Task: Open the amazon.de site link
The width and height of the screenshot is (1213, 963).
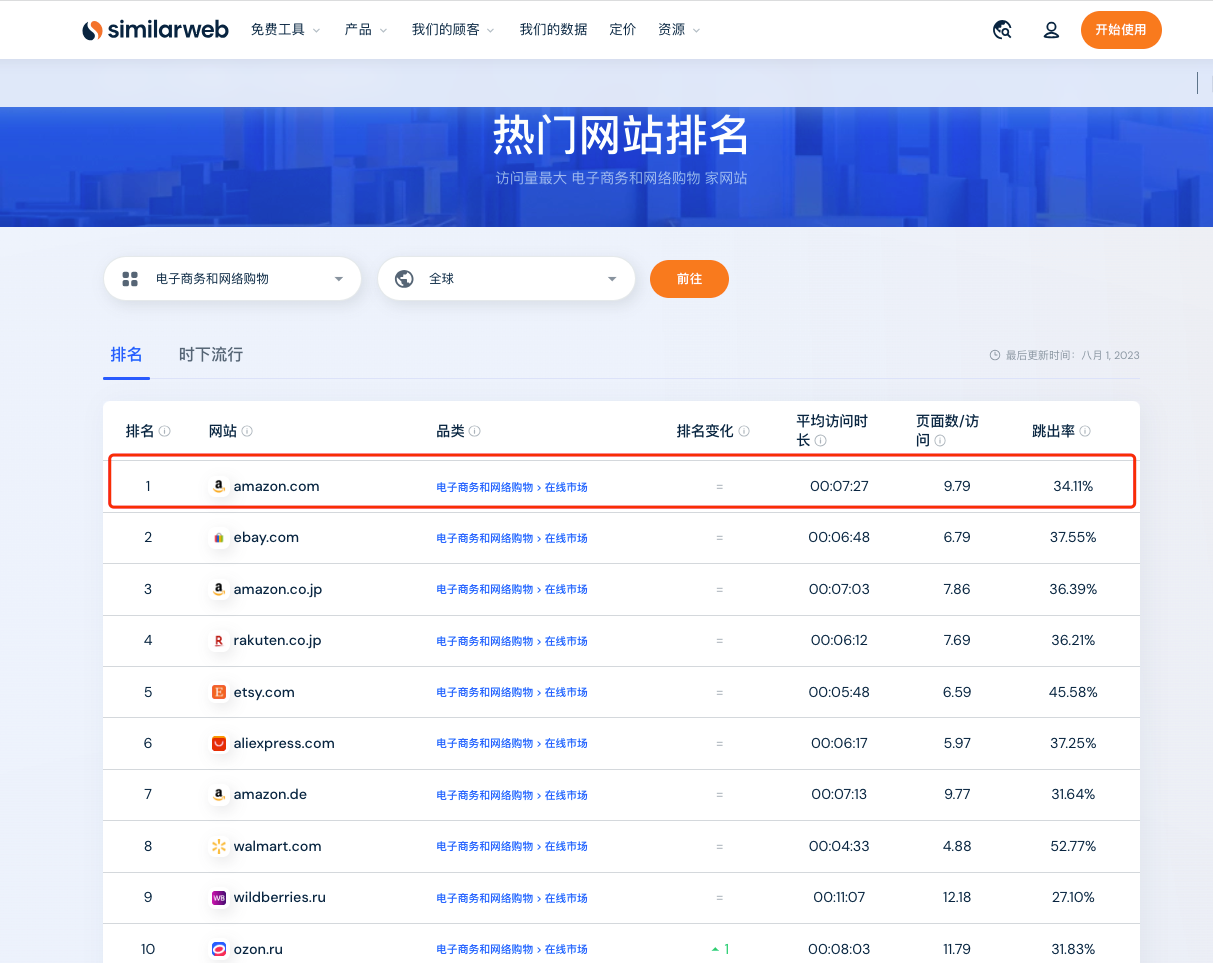Action: 270,795
